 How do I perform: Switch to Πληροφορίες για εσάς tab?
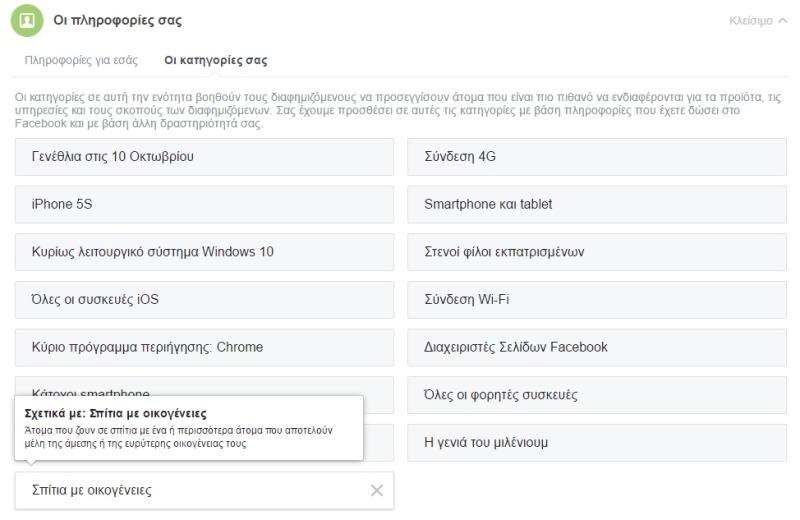(81, 60)
